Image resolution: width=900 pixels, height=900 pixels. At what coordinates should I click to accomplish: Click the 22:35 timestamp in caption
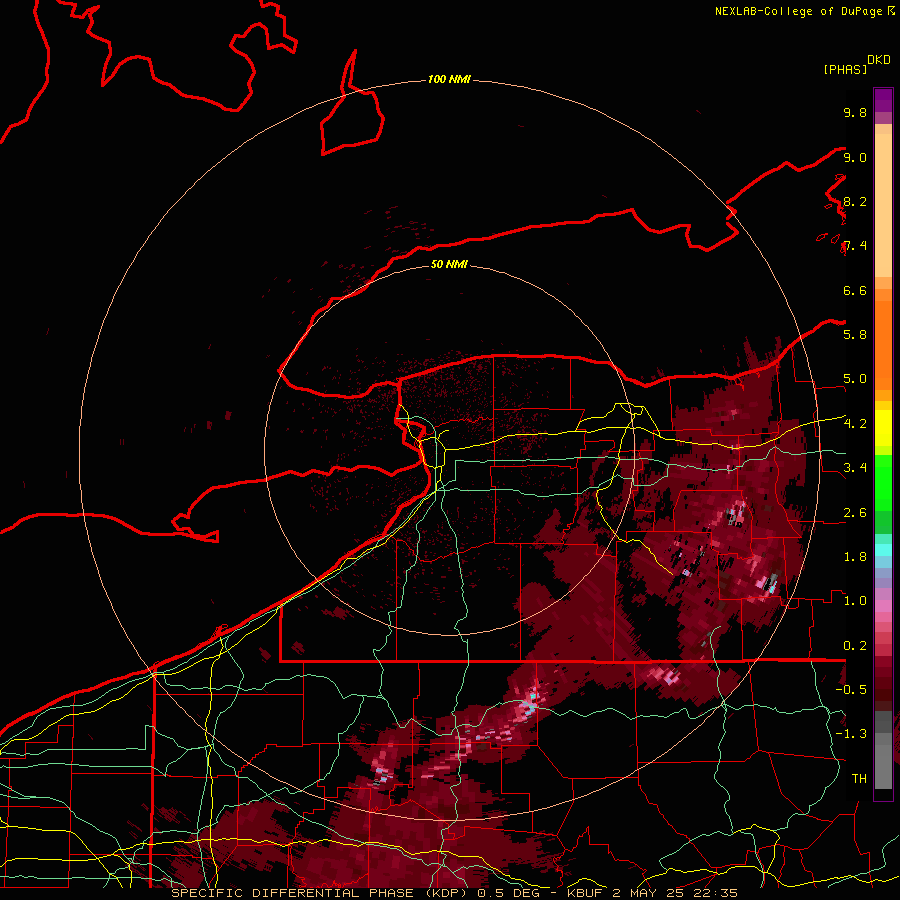coord(715,893)
